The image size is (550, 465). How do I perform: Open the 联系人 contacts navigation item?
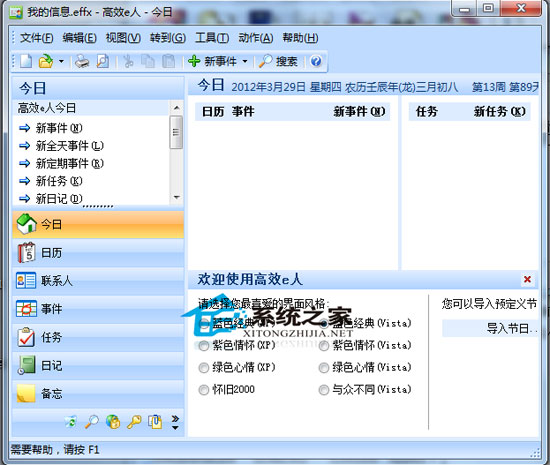98,281
